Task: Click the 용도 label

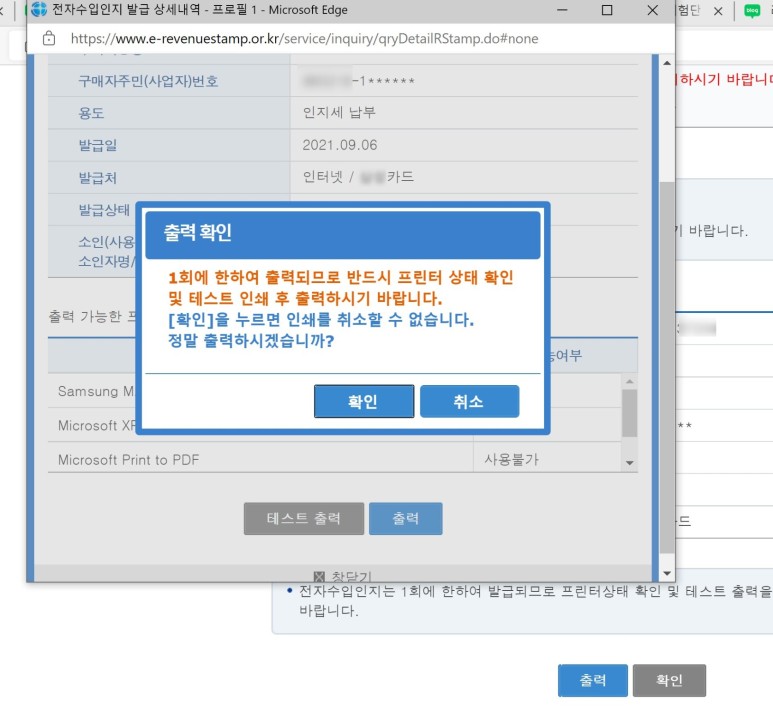Action: 91,113
